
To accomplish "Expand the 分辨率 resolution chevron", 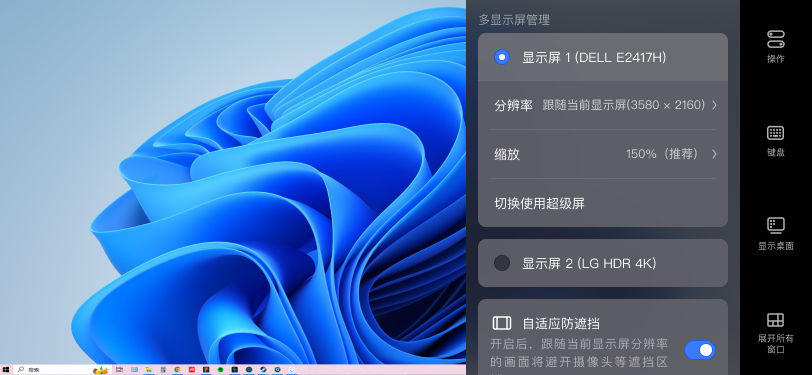I will pos(714,105).
